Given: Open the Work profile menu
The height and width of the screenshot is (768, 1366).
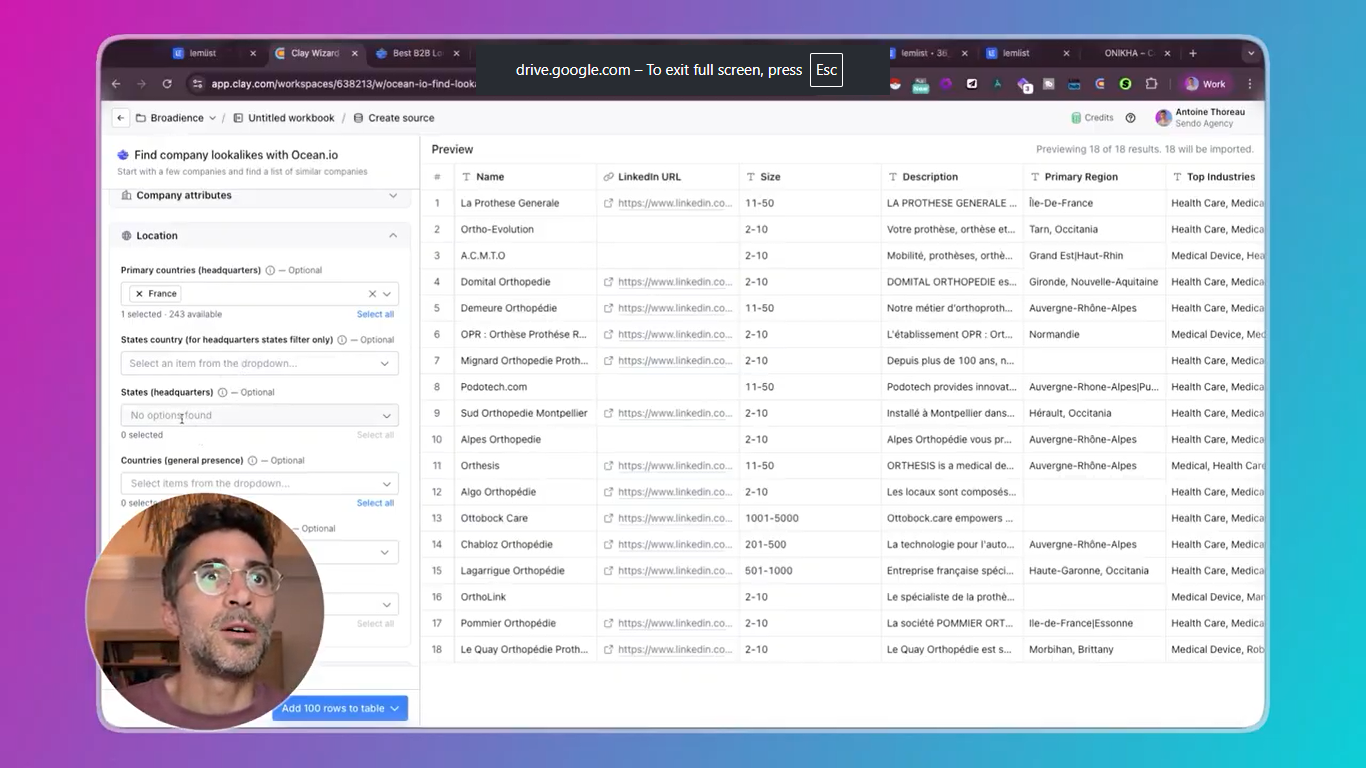Looking at the screenshot, I should point(1204,84).
